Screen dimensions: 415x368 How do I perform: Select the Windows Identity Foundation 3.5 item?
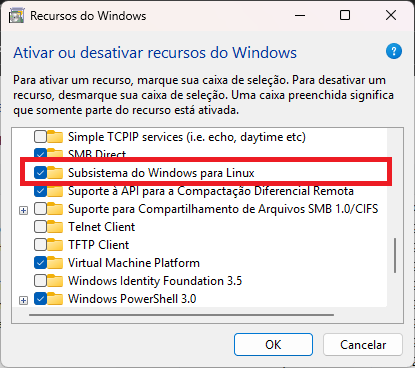click(x=155, y=281)
